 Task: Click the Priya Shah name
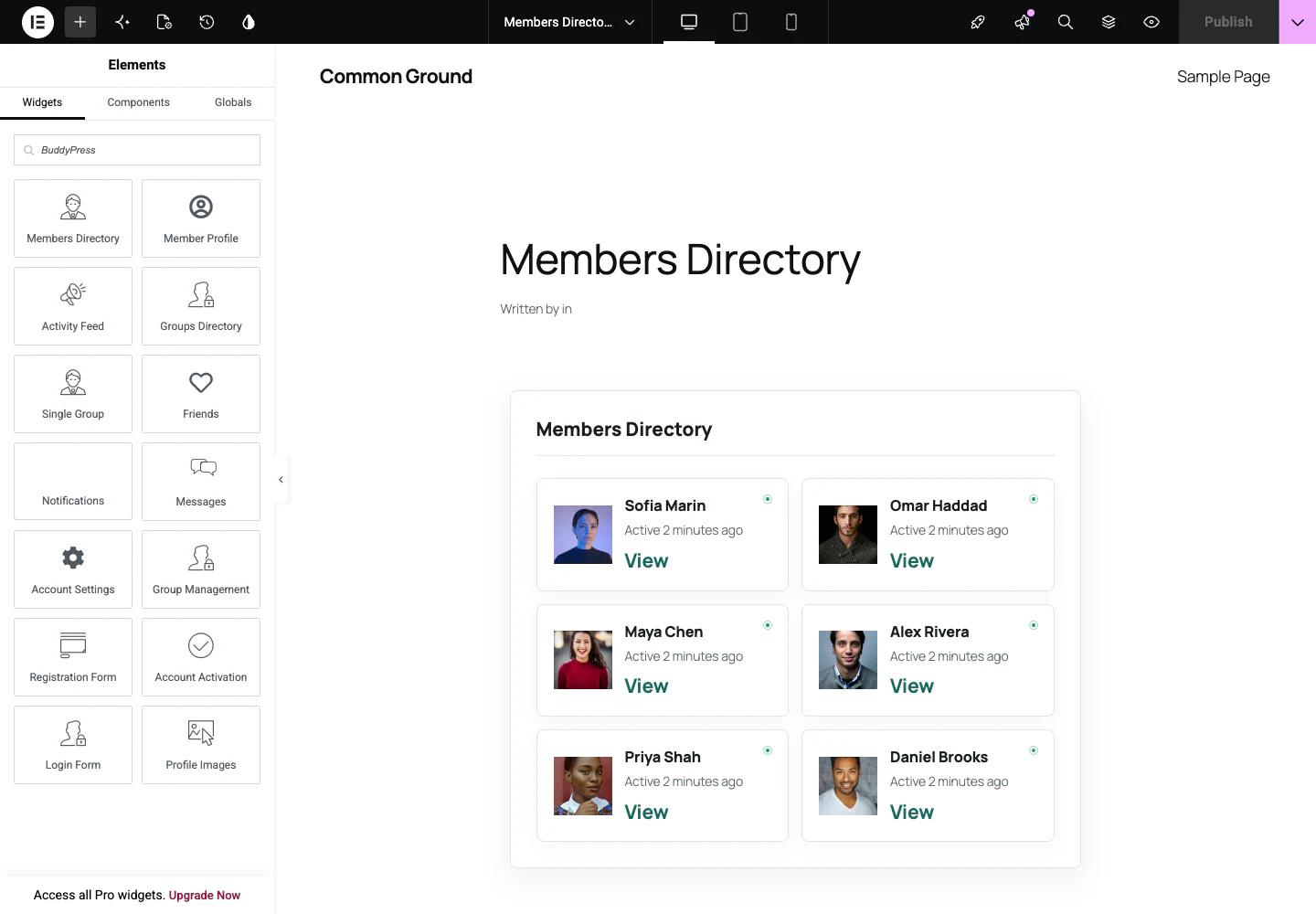(x=663, y=757)
